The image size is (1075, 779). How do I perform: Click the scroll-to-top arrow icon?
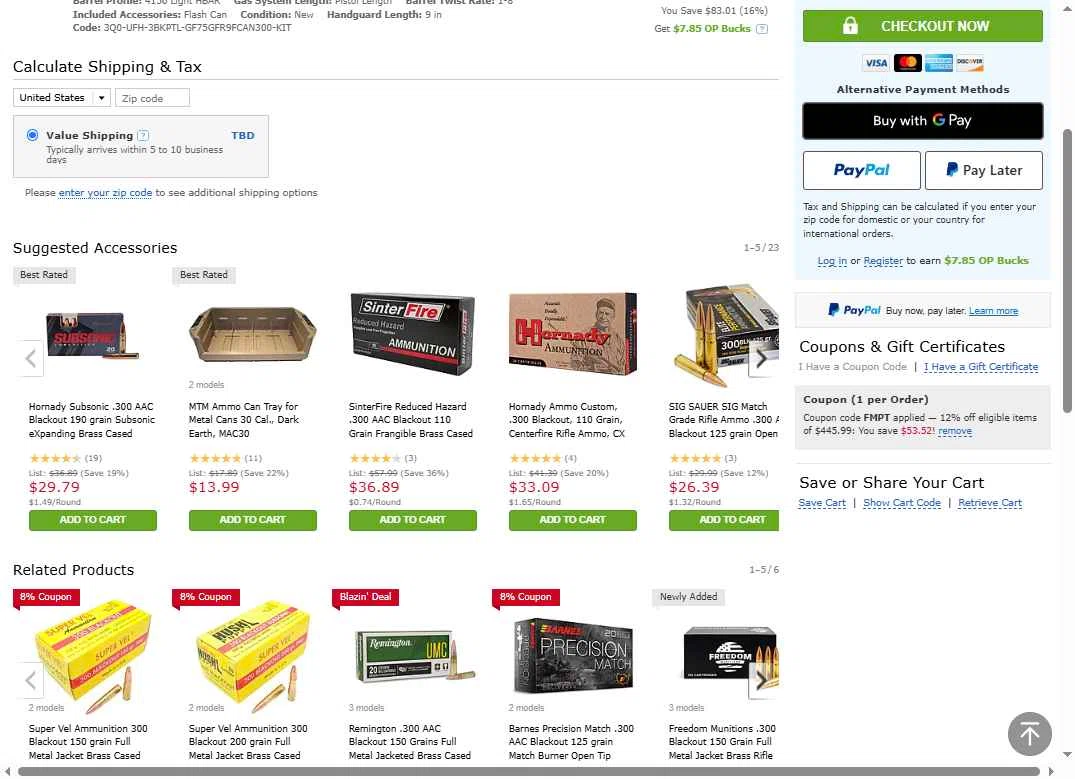1029,734
